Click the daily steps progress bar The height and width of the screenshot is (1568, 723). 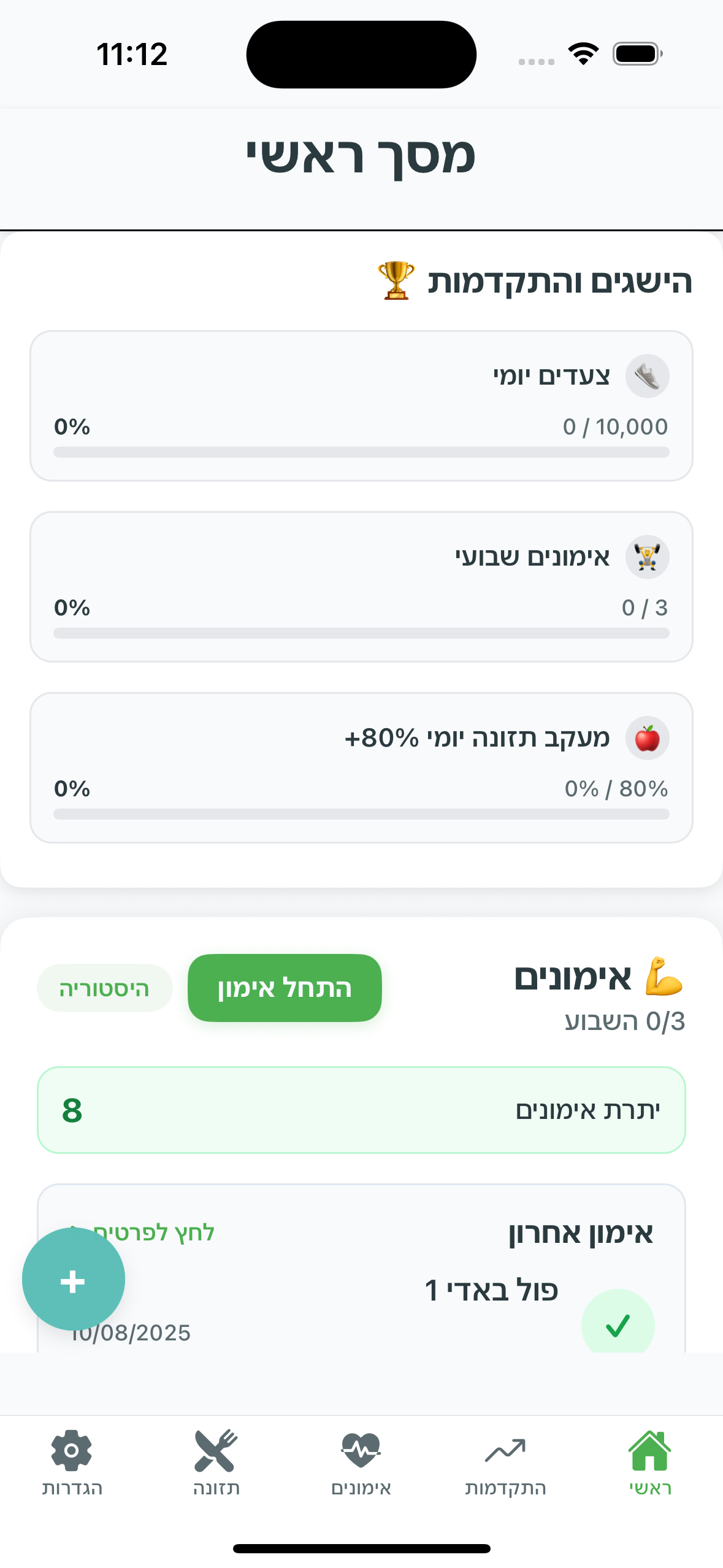(361, 452)
